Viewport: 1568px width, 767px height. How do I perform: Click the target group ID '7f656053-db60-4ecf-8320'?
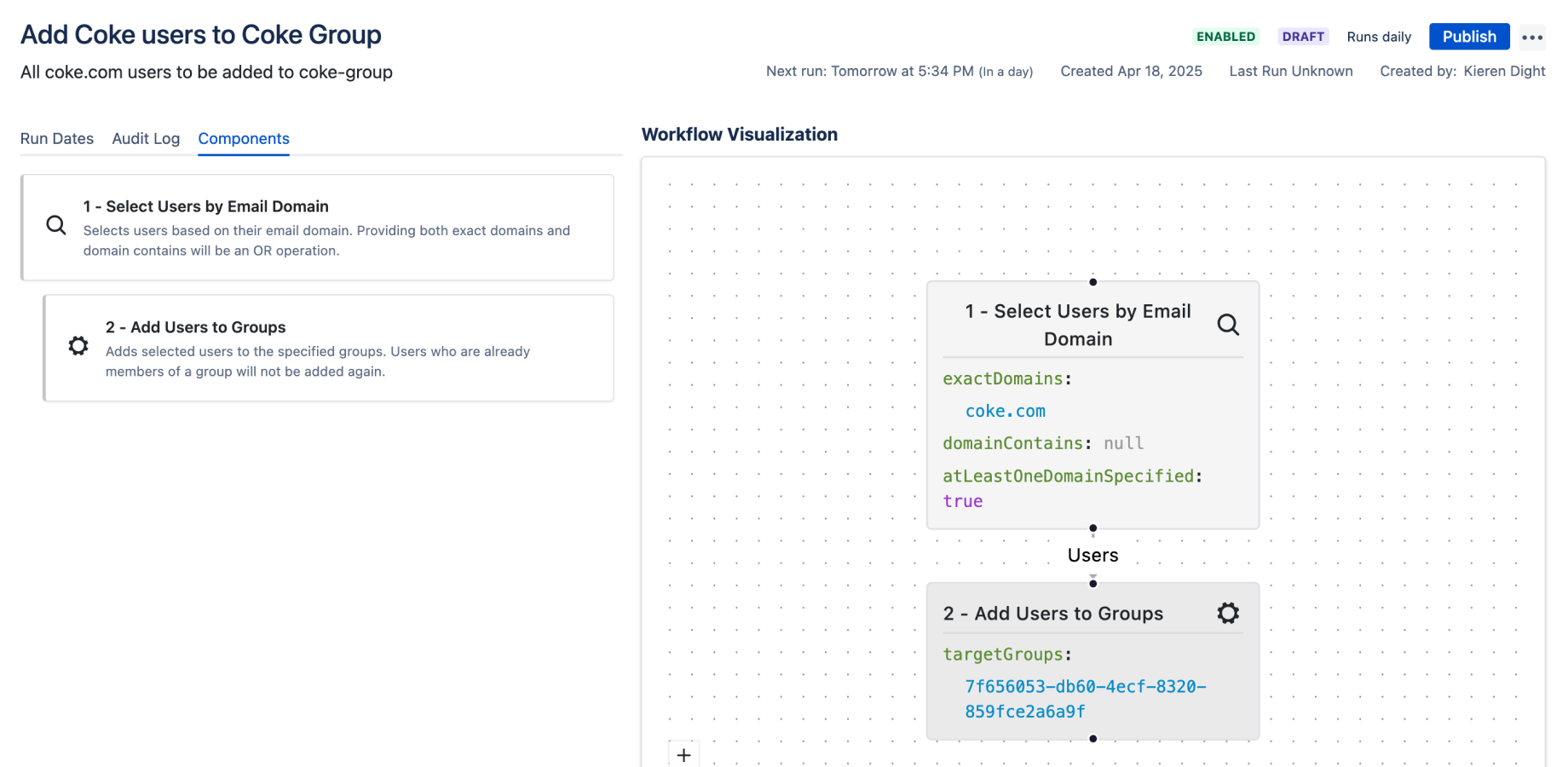[x=1086, y=699]
